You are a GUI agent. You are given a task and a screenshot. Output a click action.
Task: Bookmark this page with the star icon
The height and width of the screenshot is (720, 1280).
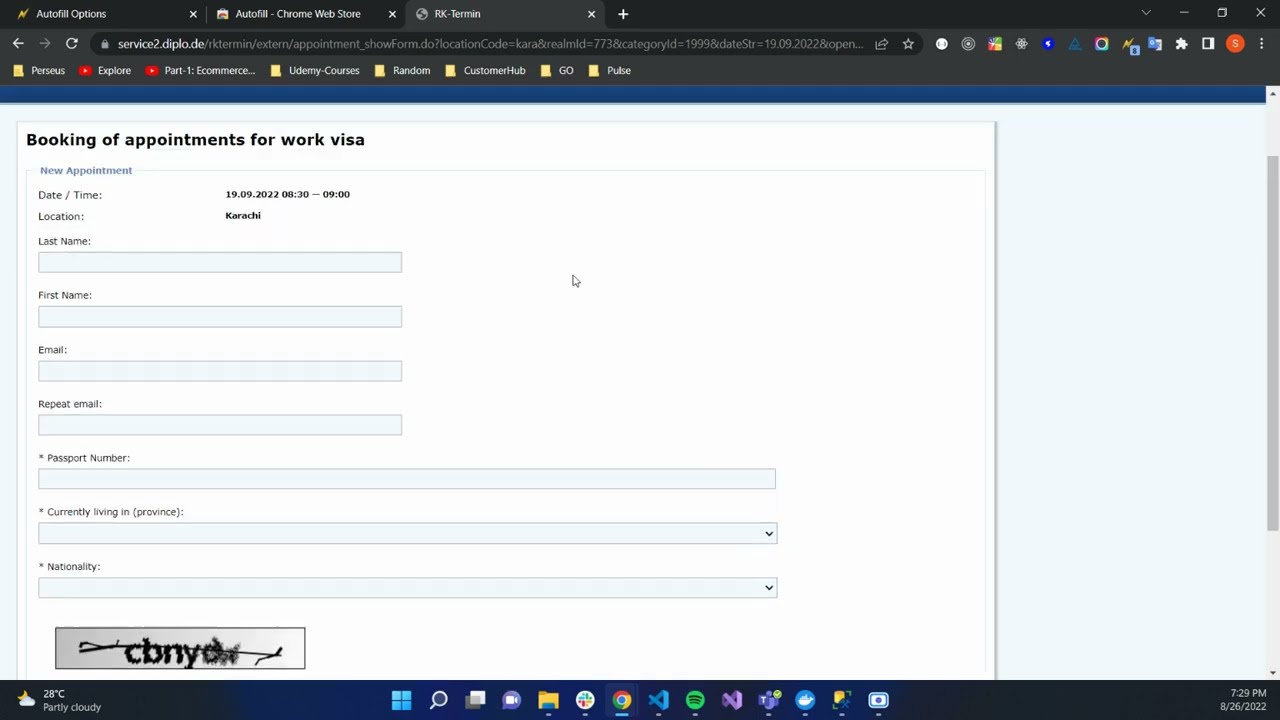908,44
